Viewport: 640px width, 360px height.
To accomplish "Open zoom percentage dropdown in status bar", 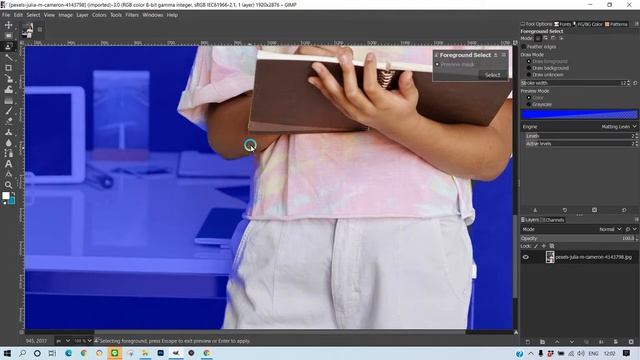I will 83,341.
